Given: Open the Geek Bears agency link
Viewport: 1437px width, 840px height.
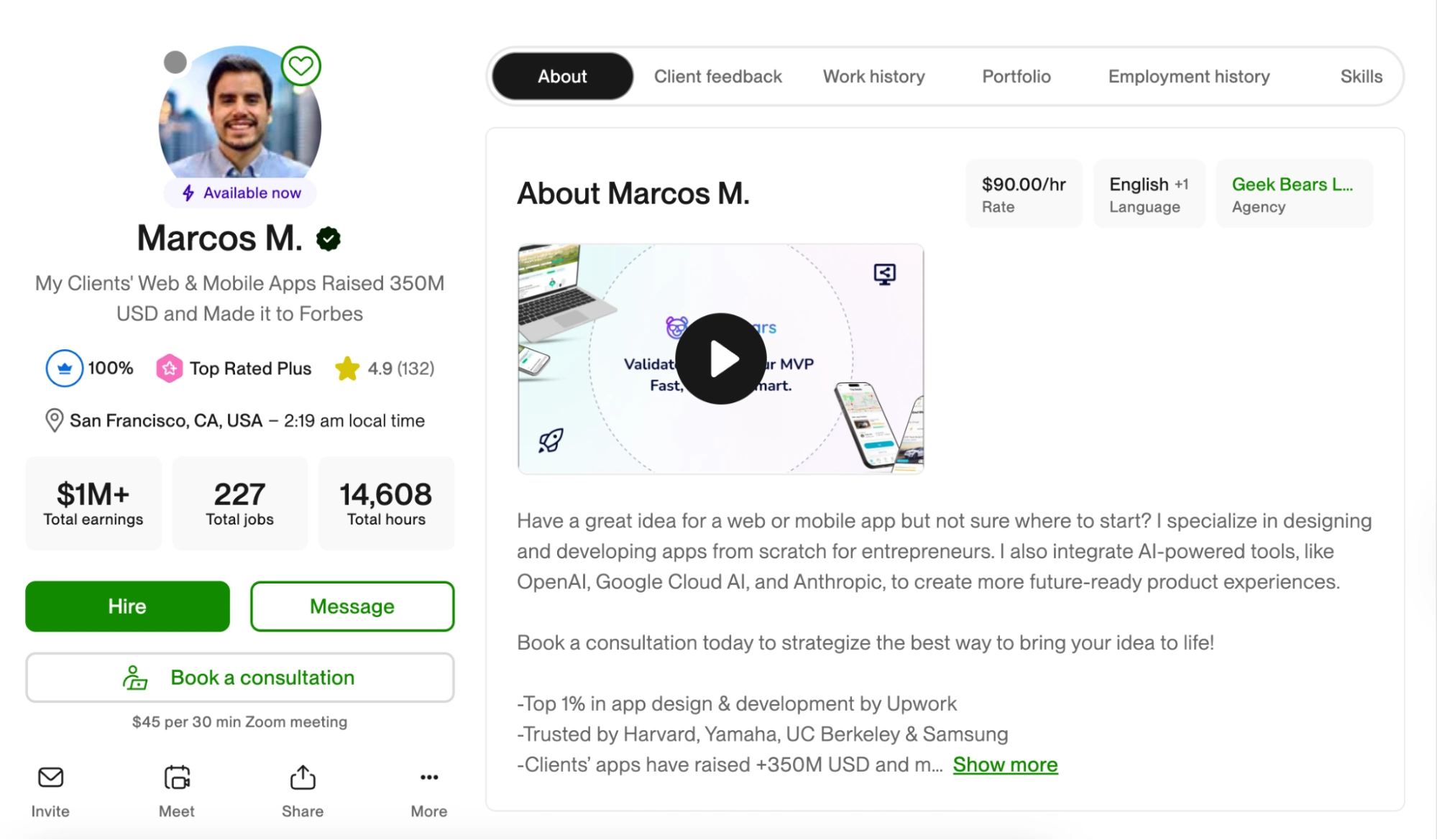Looking at the screenshot, I should coord(1292,185).
